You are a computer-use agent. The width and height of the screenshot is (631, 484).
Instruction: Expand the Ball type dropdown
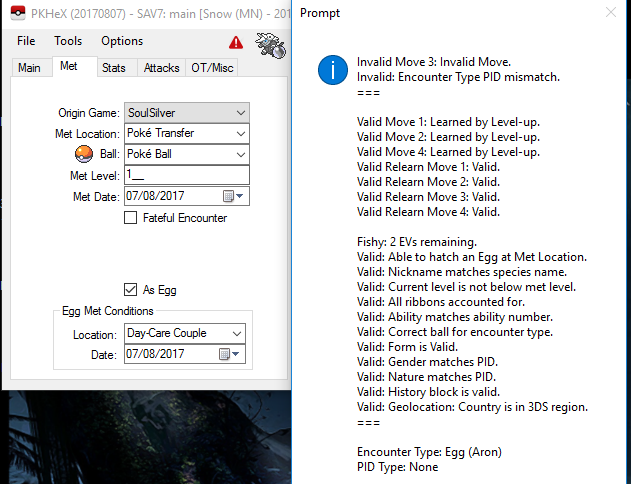pos(241,154)
